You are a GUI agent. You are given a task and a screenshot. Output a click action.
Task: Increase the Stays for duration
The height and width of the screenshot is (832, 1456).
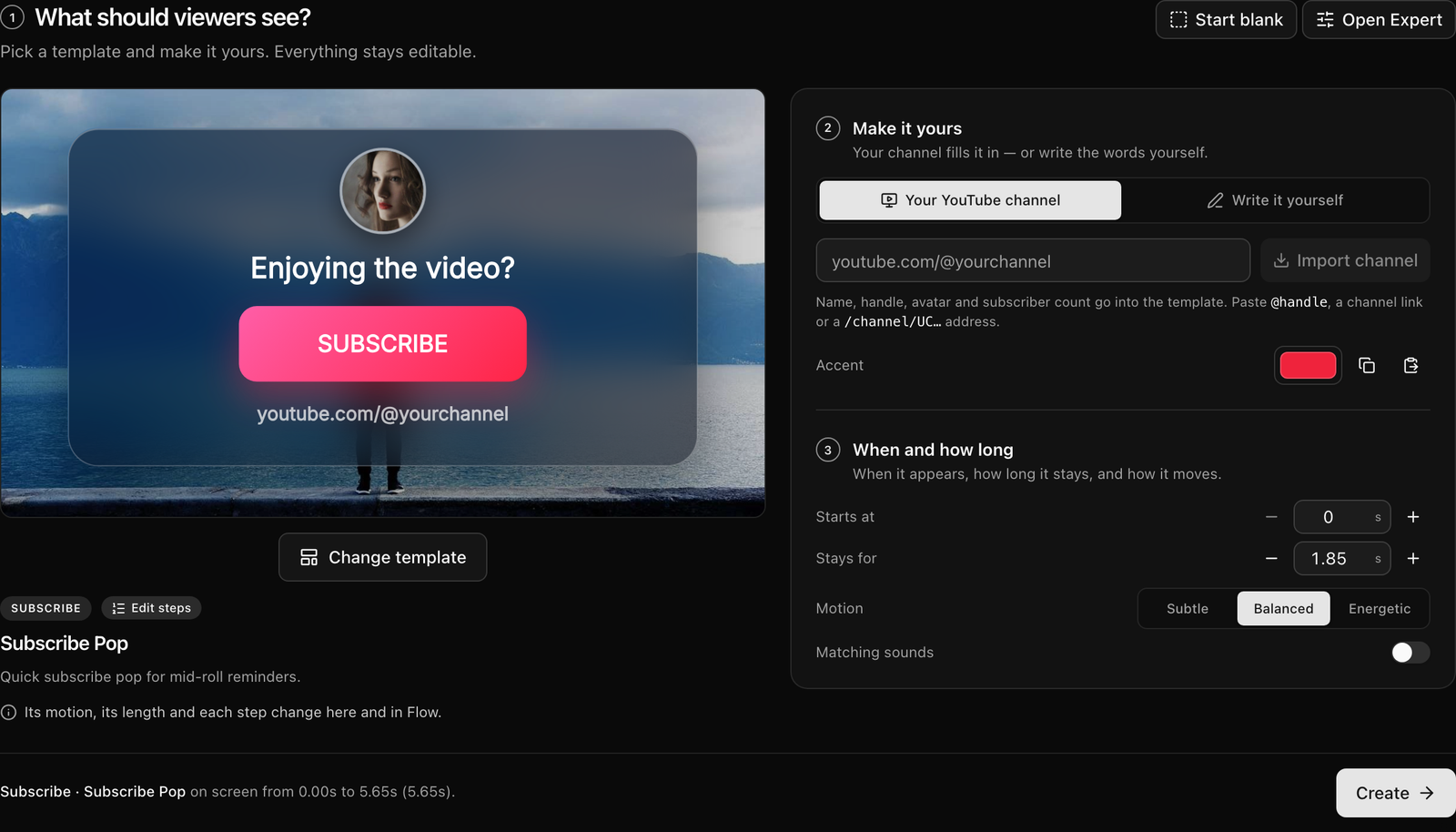[x=1413, y=558]
